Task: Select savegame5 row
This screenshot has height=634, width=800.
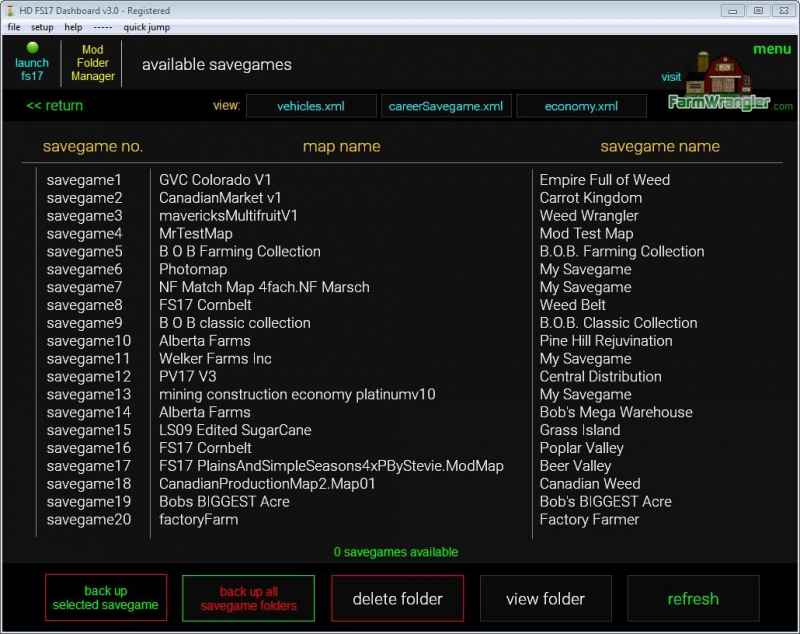Action: 84,251
